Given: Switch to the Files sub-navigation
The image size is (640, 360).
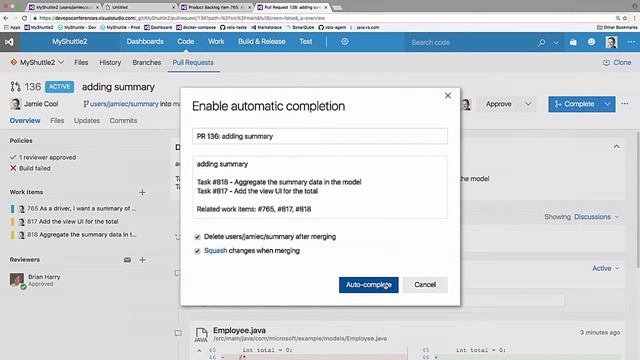Looking at the screenshot, I should (x=81, y=62).
